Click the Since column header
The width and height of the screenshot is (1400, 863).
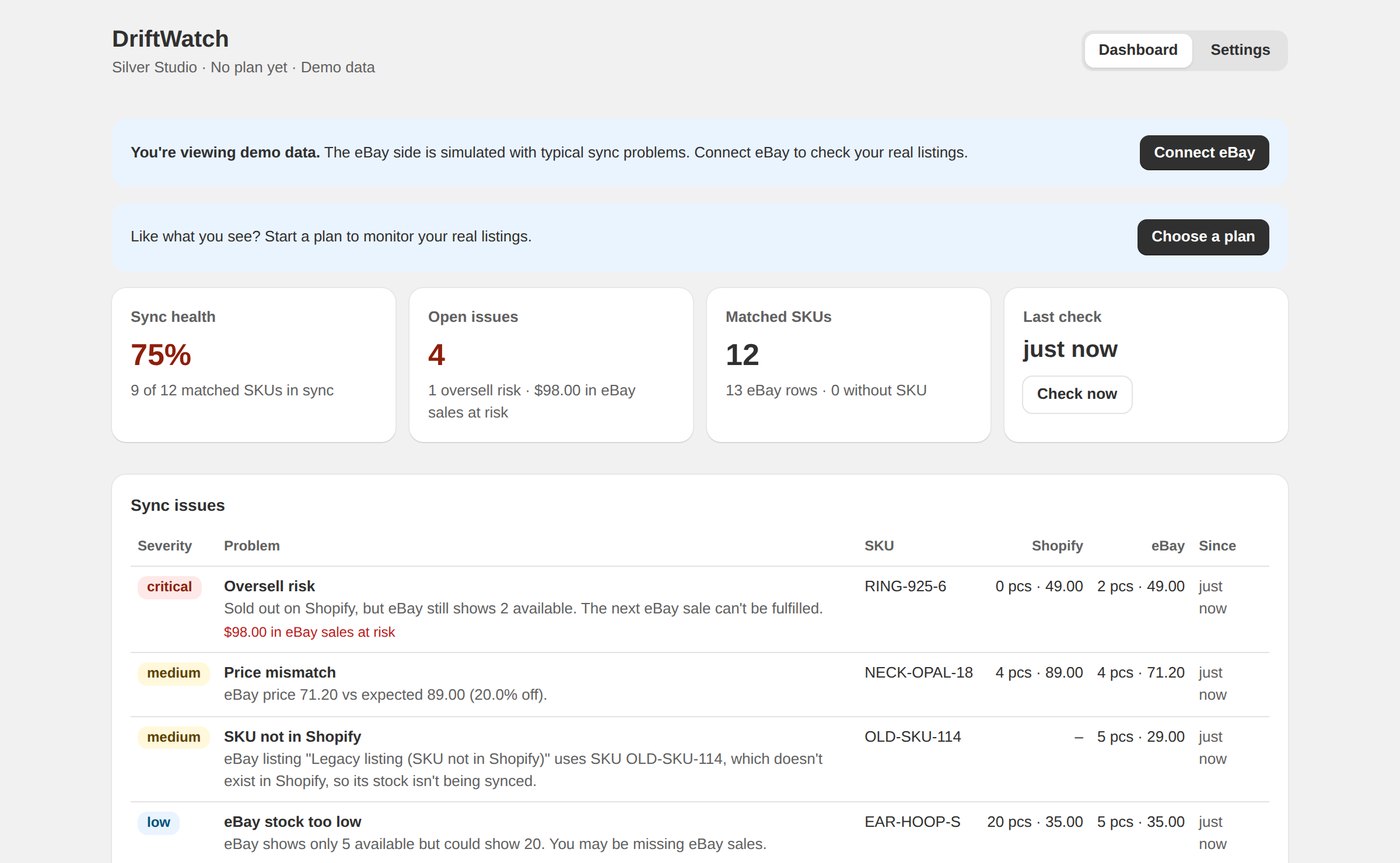[x=1217, y=546]
